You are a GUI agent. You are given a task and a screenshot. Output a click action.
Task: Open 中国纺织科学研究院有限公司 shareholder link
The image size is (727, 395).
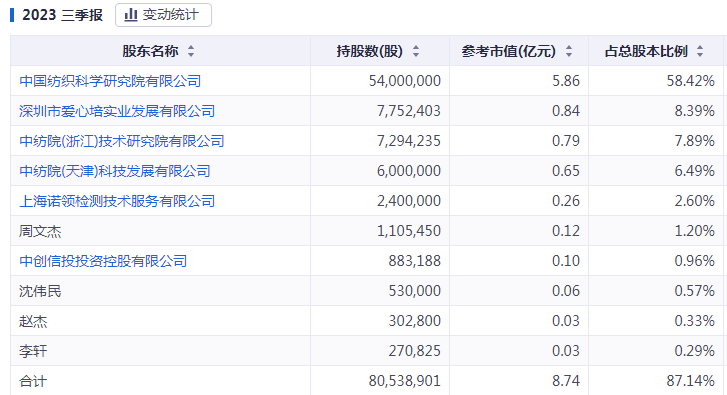(110, 81)
